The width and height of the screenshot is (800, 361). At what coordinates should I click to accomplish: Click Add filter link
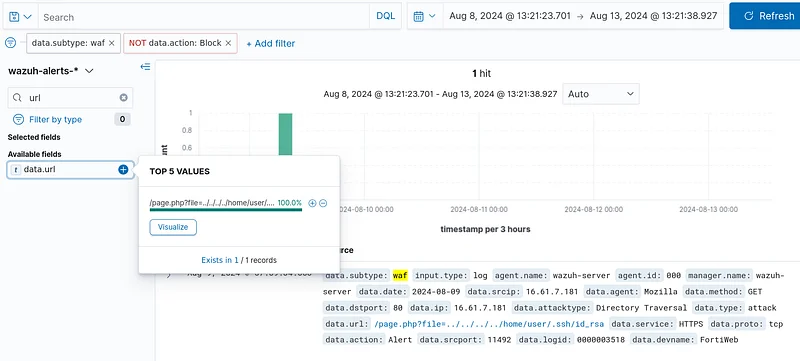(270, 44)
